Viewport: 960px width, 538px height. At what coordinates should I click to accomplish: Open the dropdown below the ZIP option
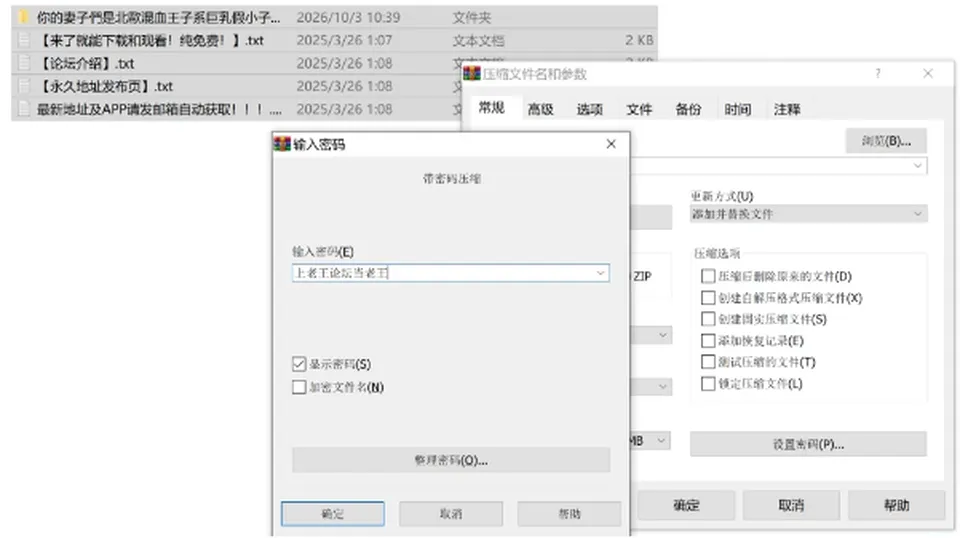662,335
